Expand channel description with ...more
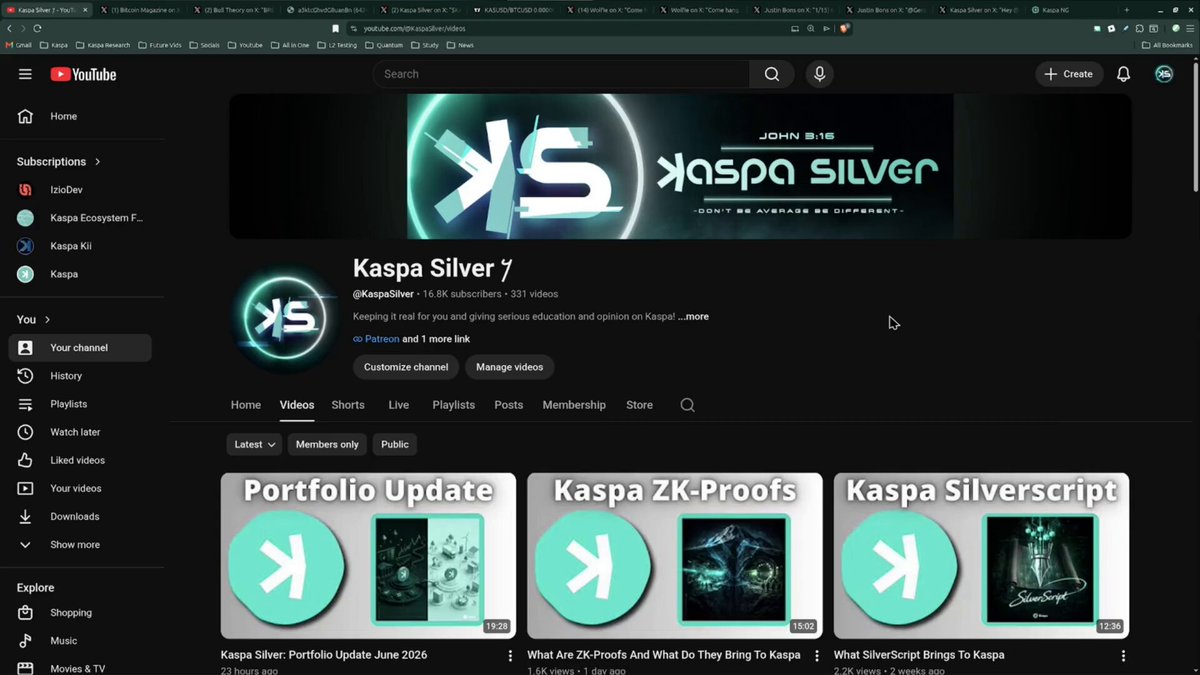 (x=693, y=316)
